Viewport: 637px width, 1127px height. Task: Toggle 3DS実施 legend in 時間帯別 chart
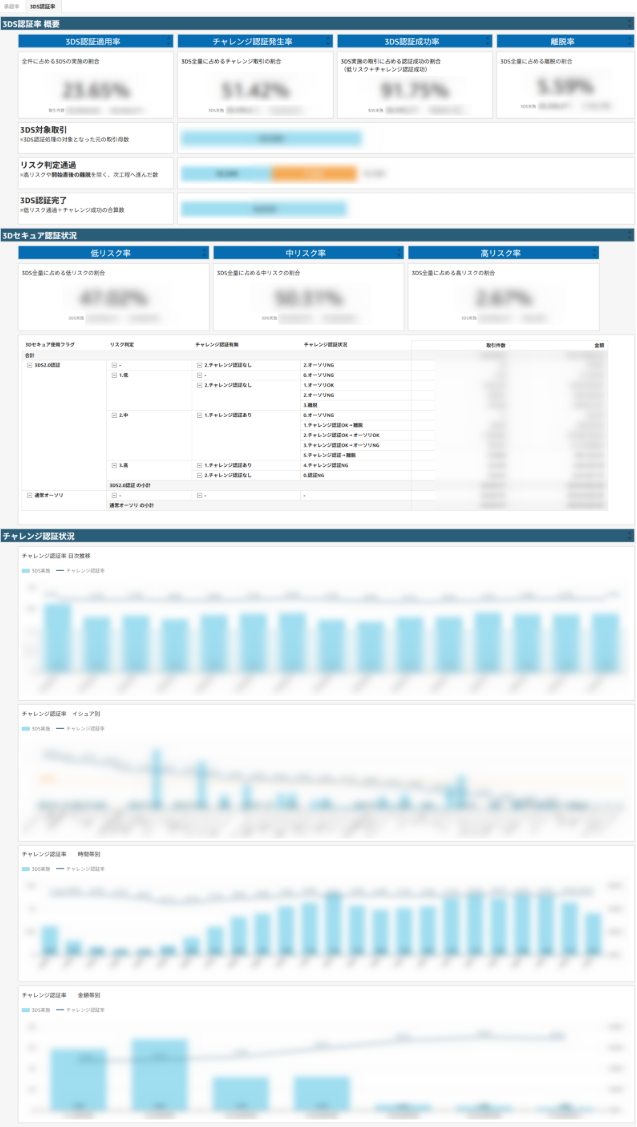(36, 869)
